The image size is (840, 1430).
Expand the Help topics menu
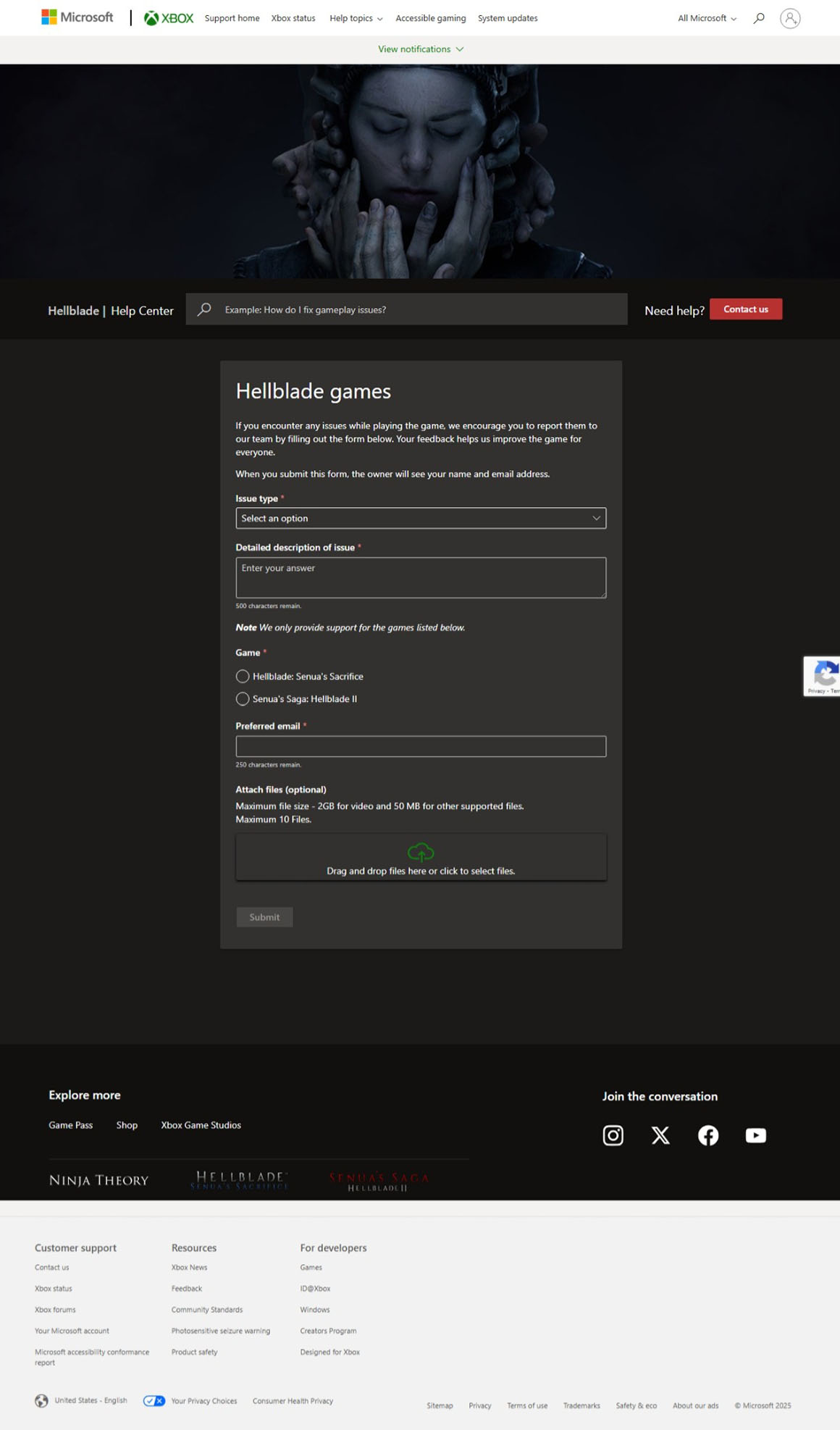point(356,18)
